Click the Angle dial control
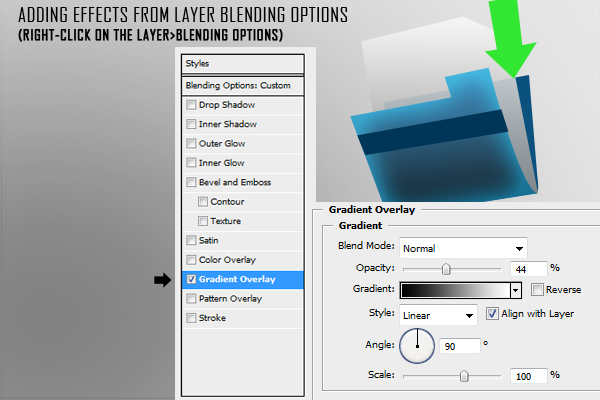Image resolution: width=600 pixels, height=400 pixels. point(417,346)
